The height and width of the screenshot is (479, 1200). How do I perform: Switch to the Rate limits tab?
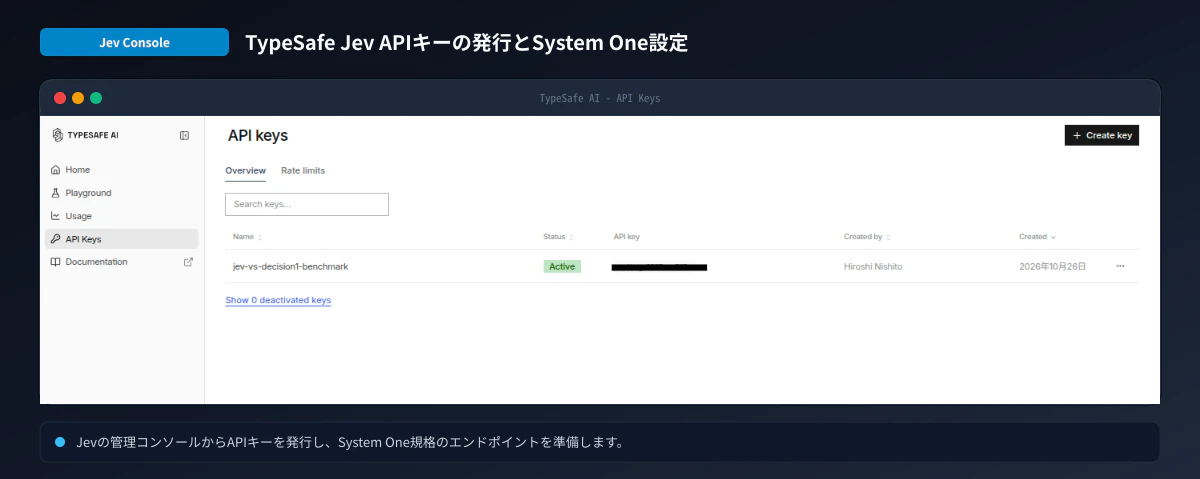point(303,171)
